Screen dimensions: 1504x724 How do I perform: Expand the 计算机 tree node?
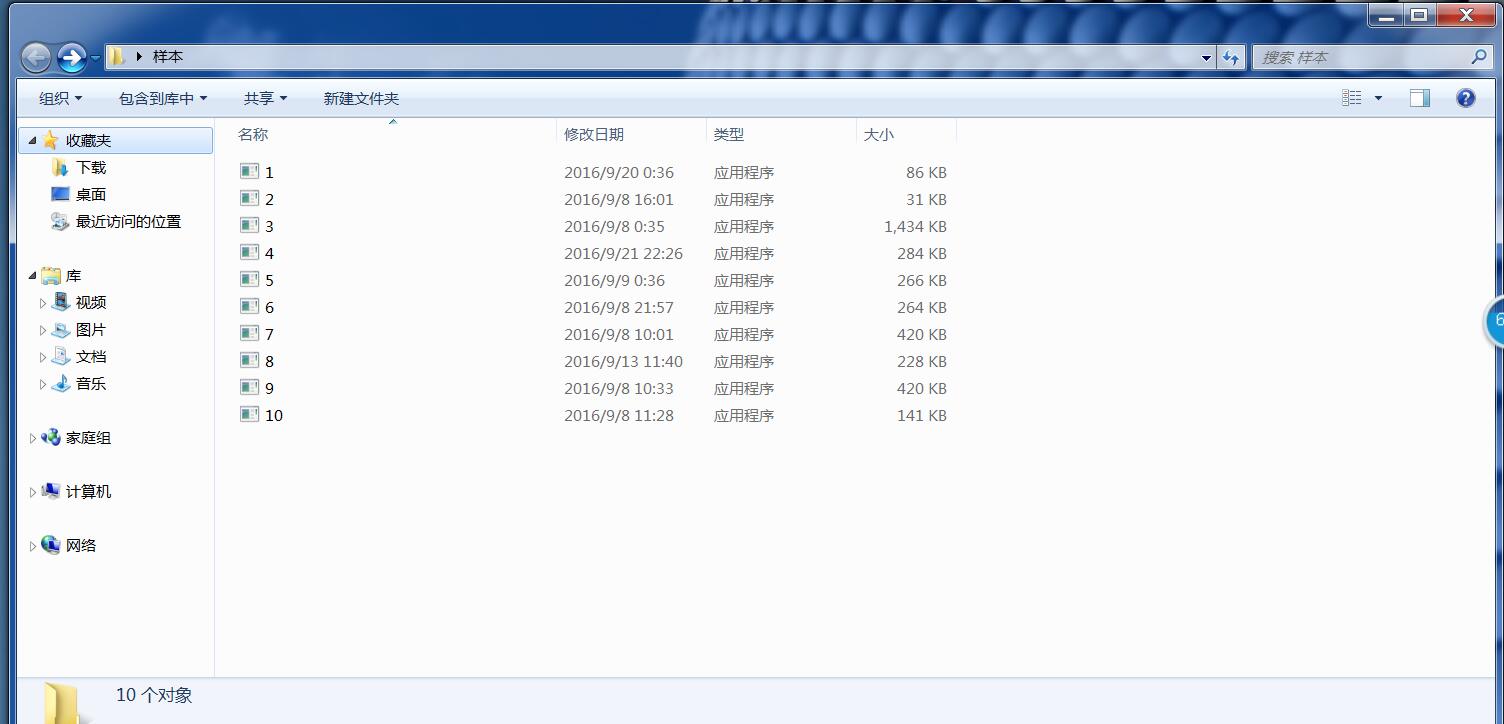click(32, 492)
